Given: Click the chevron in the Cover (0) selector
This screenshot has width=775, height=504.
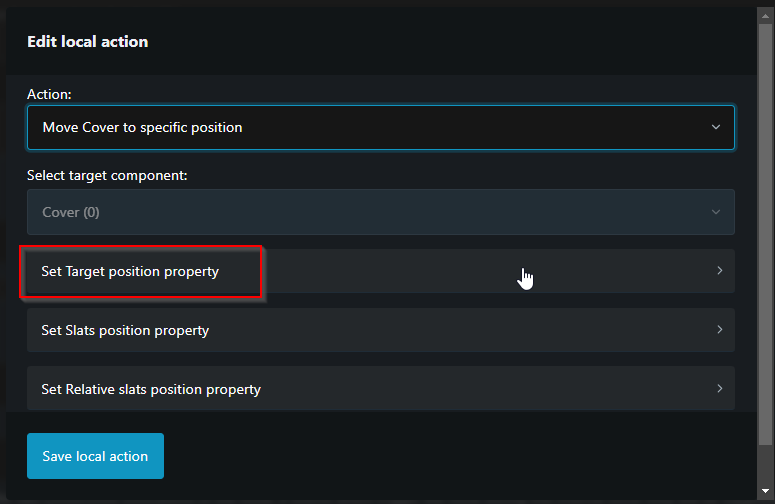Looking at the screenshot, I should (x=715, y=212).
